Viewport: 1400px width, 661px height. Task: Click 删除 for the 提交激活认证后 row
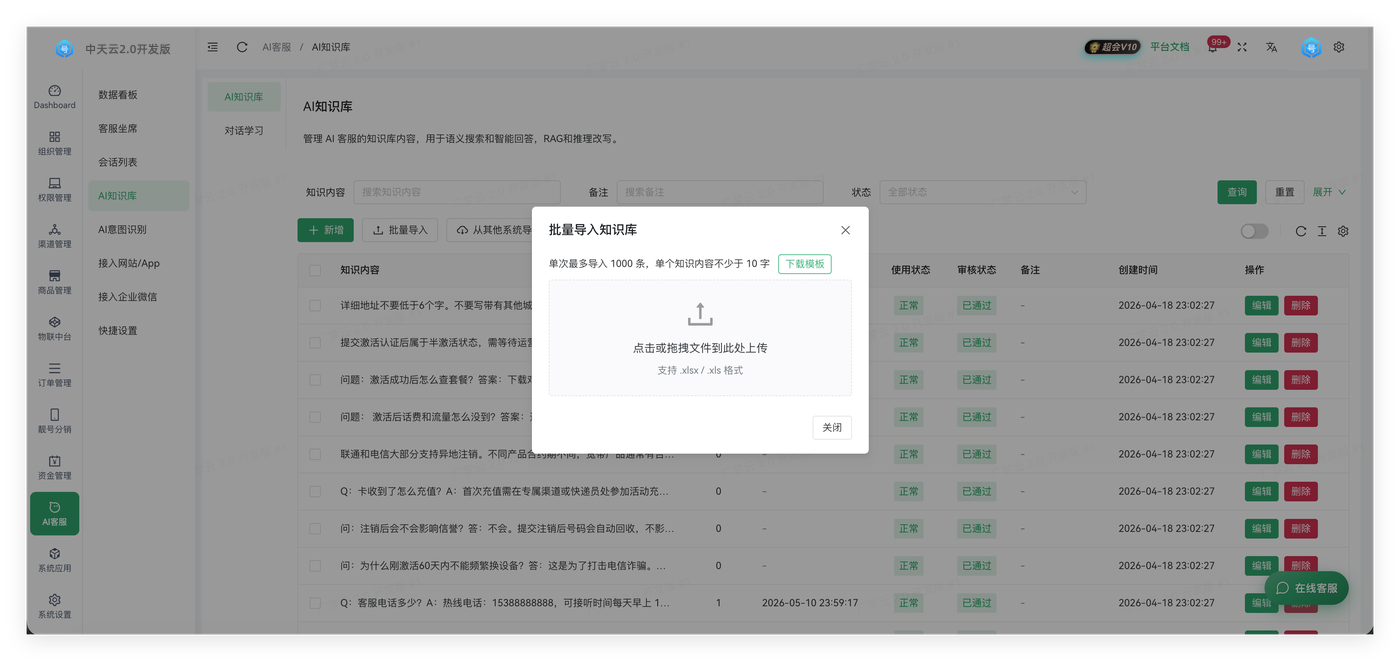click(x=1300, y=342)
